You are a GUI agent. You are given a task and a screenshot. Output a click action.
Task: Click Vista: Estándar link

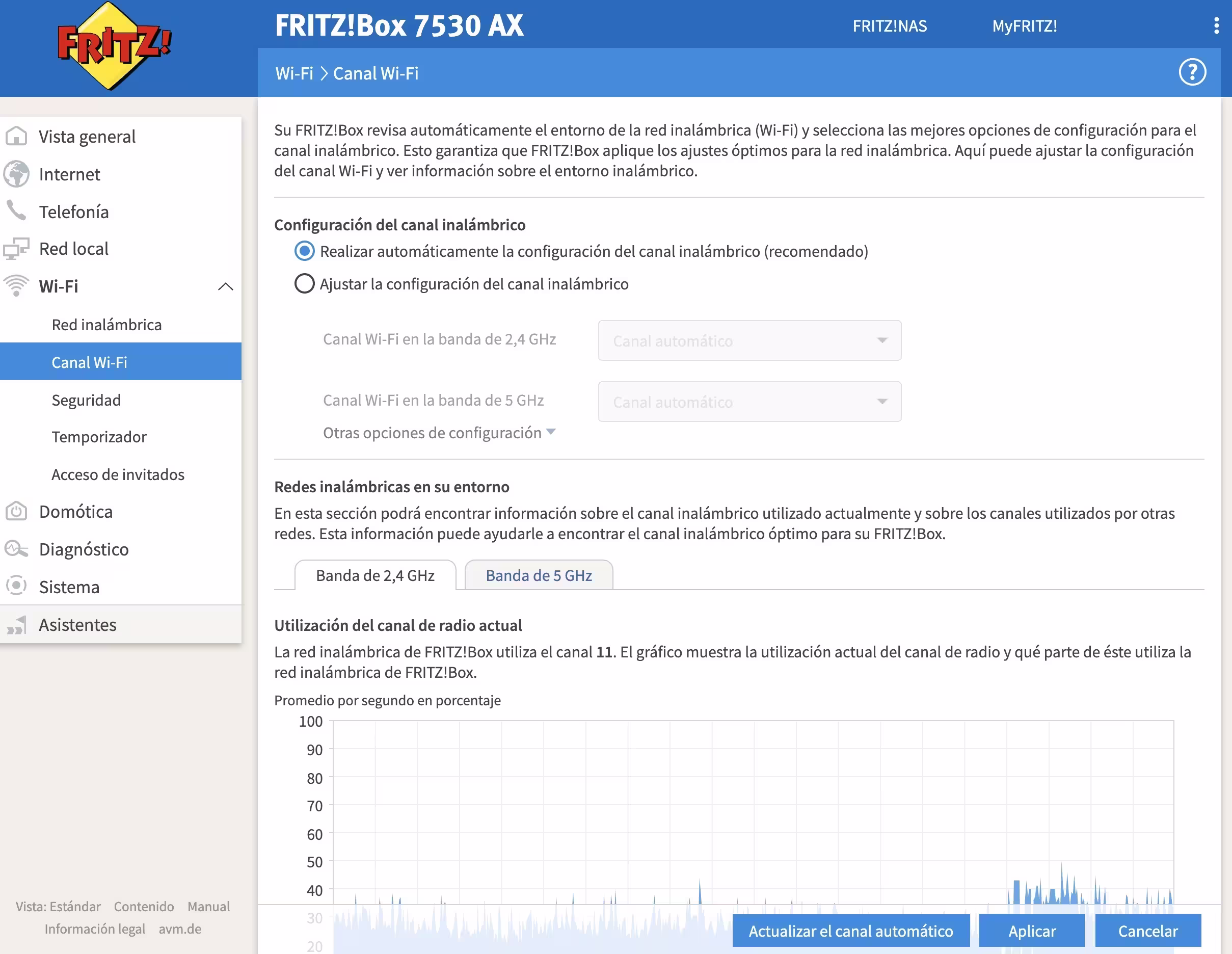tap(58, 906)
